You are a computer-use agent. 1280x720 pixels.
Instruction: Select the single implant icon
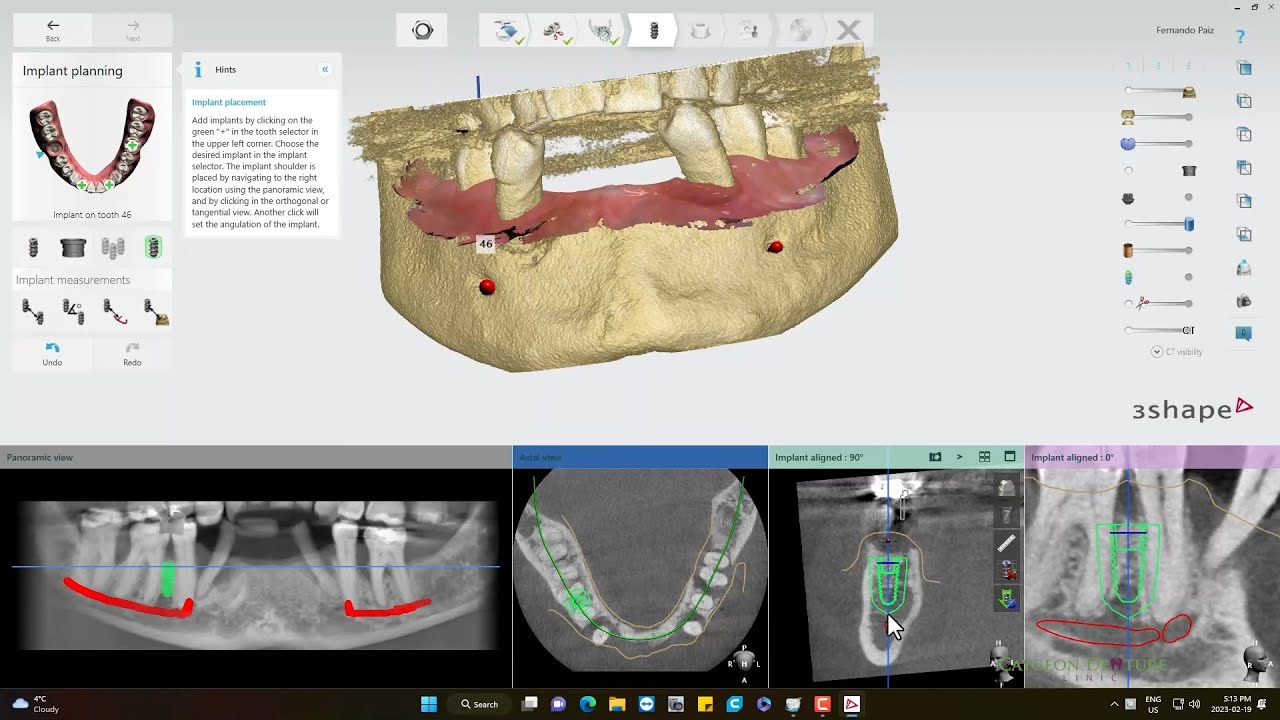click(x=33, y=247)
